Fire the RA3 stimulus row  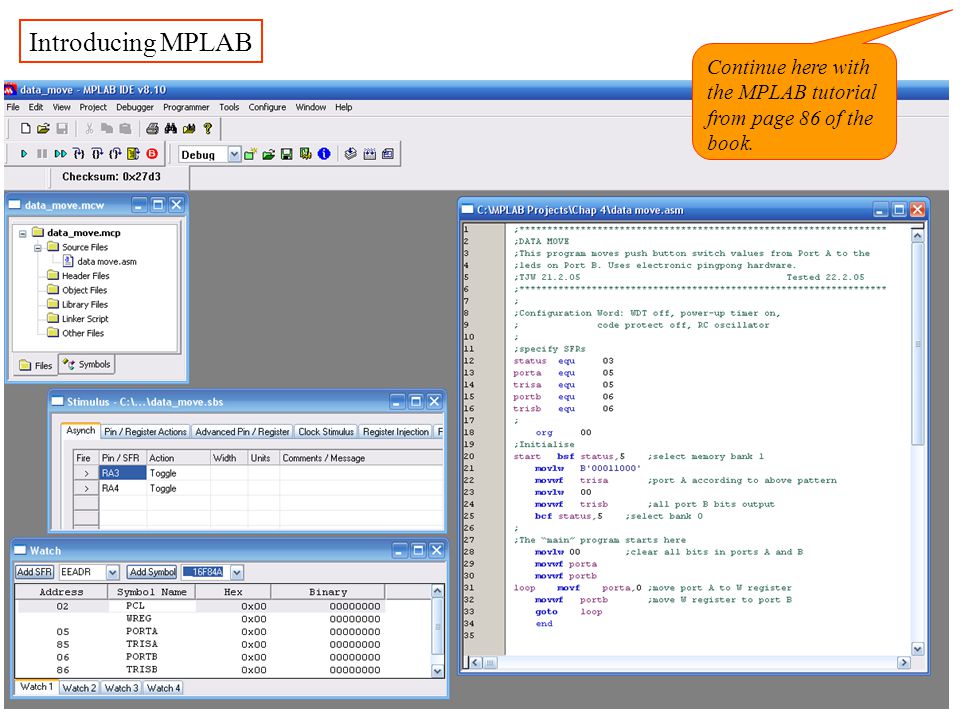[x=86, y=473]
